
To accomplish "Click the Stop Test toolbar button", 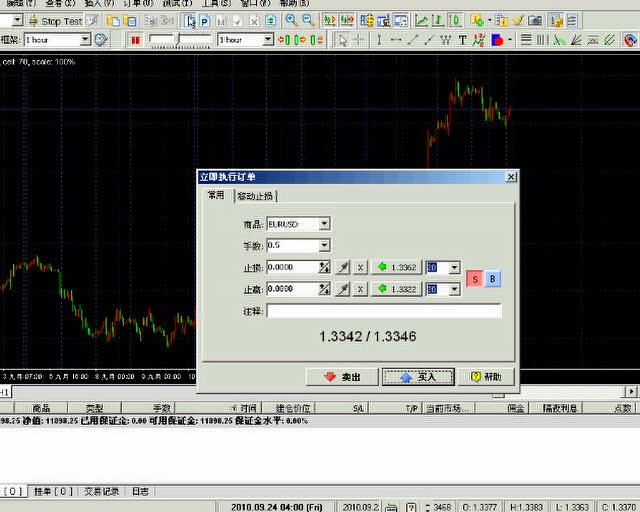I will [55, 20].
